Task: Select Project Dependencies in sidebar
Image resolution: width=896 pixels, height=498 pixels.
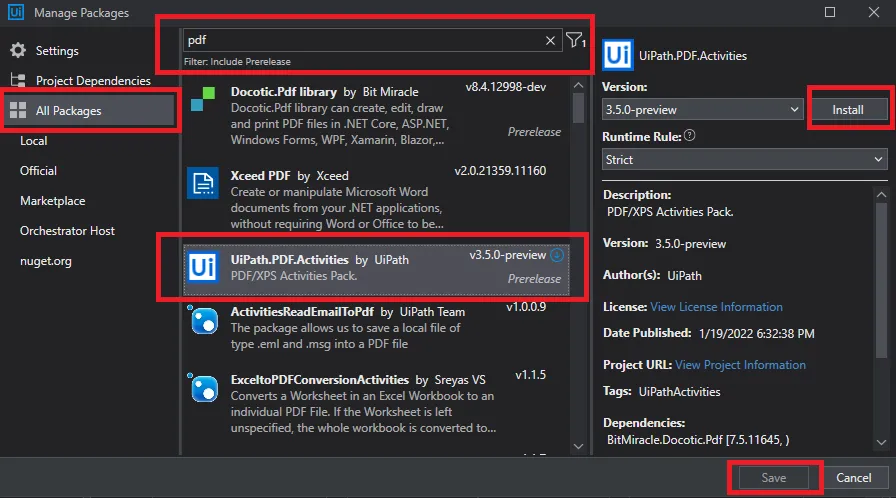Action: point(93,81)
